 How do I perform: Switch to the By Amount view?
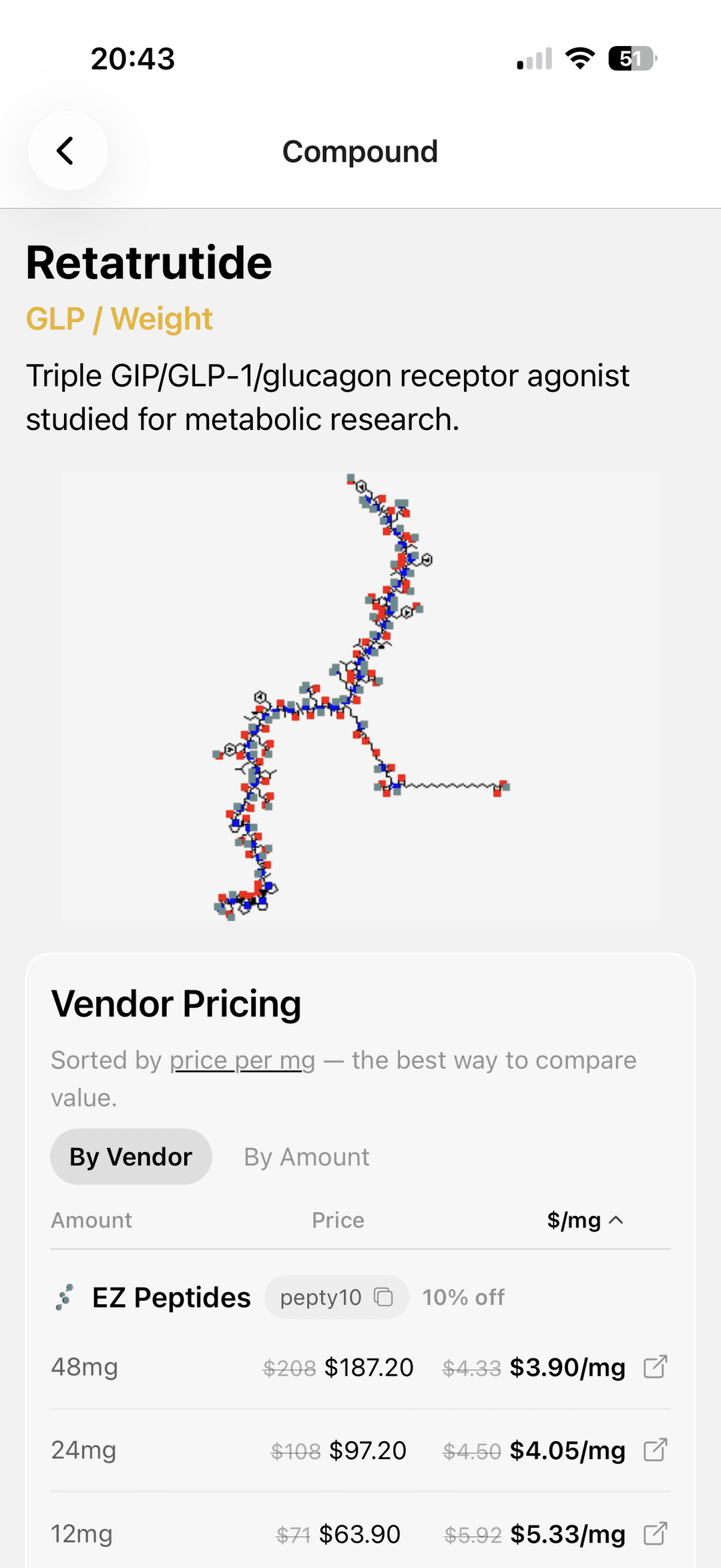[x=306, y=1157]
